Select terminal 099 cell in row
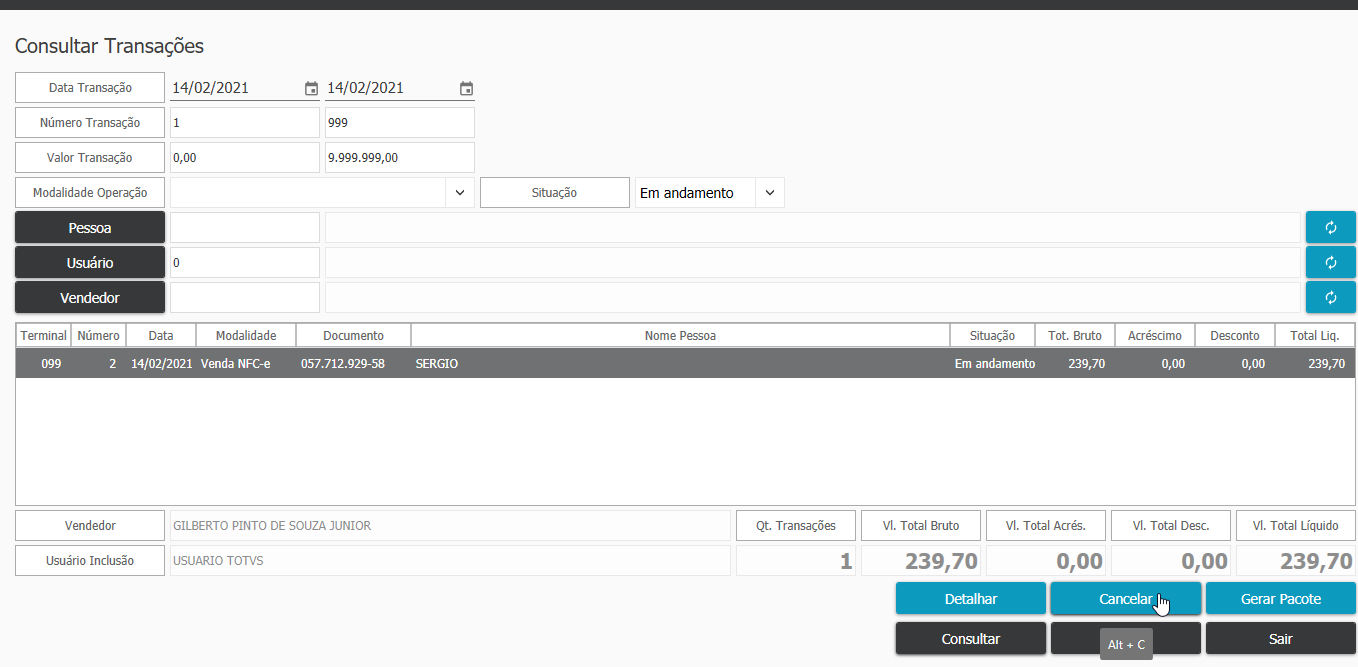The image size is (1358, 667). click(x=43, y=364)
